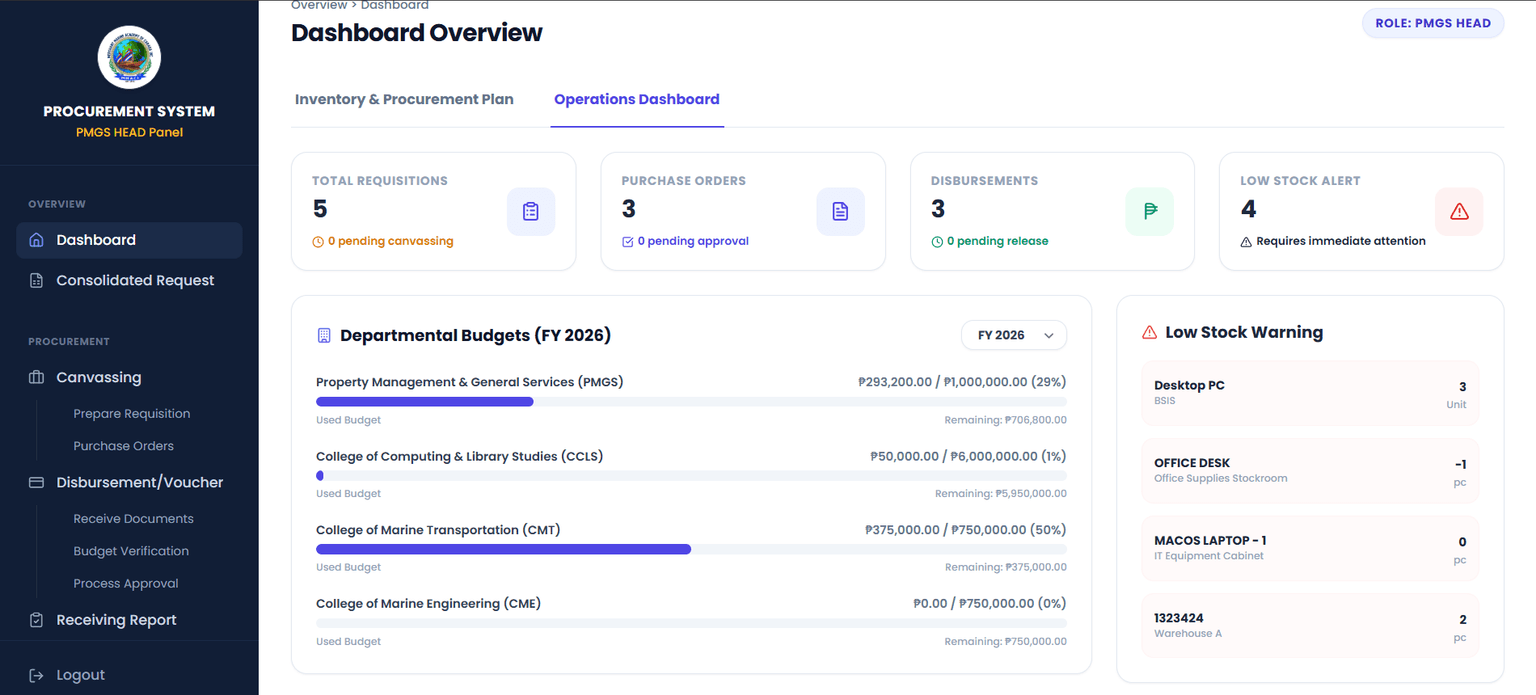Click the ROLE: PMGS HEAD badge
1536x695 pixels.
pyautogui.click(x=1433, y=23)
